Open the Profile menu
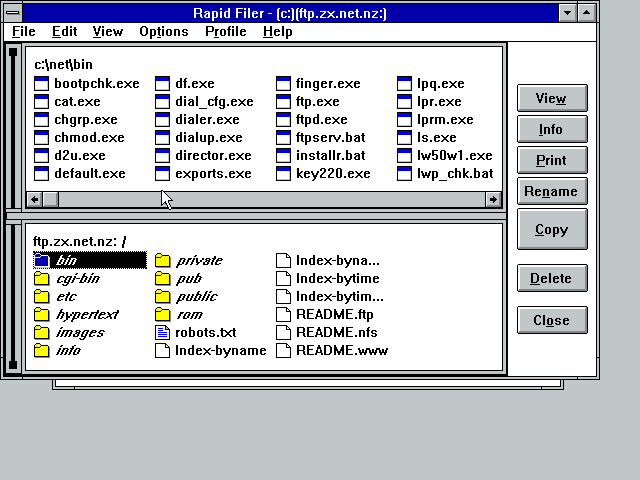The image size is (640, 480). [226, 31]
